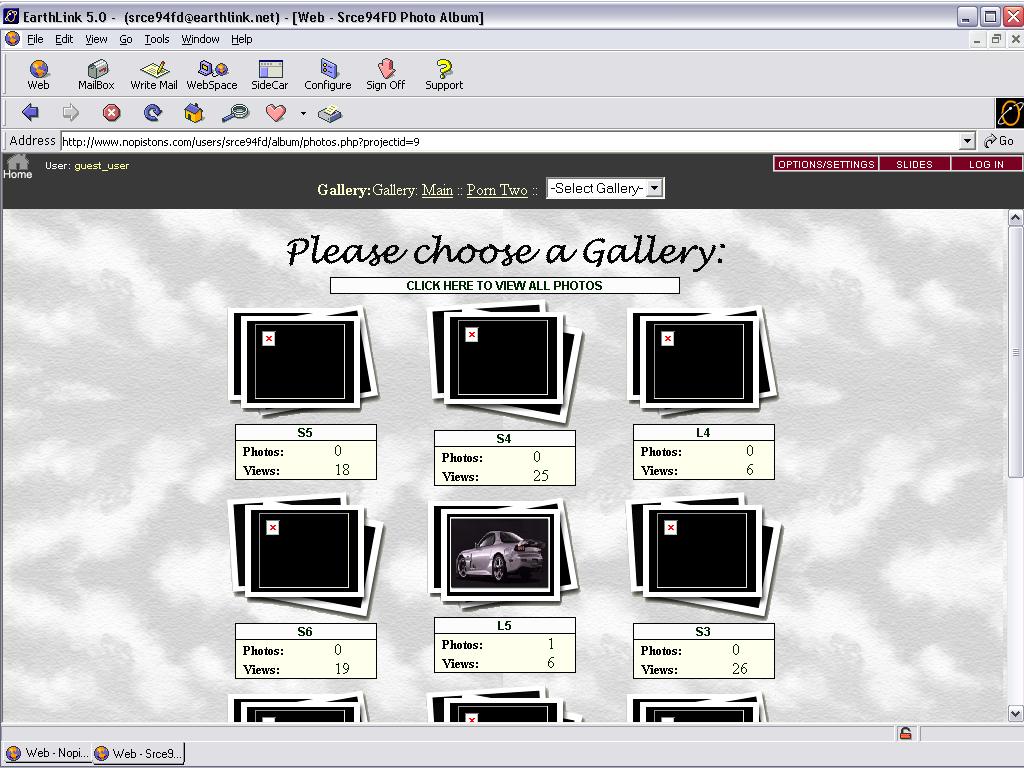Viewport: 1024px width, 768px height.
Task: Open the Select Gallery dropdown
Action: point(604,188)
